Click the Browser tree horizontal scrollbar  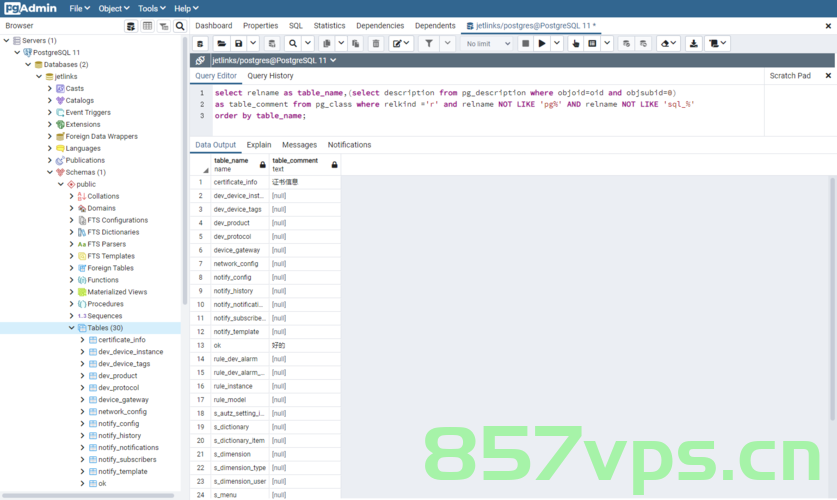88,496
